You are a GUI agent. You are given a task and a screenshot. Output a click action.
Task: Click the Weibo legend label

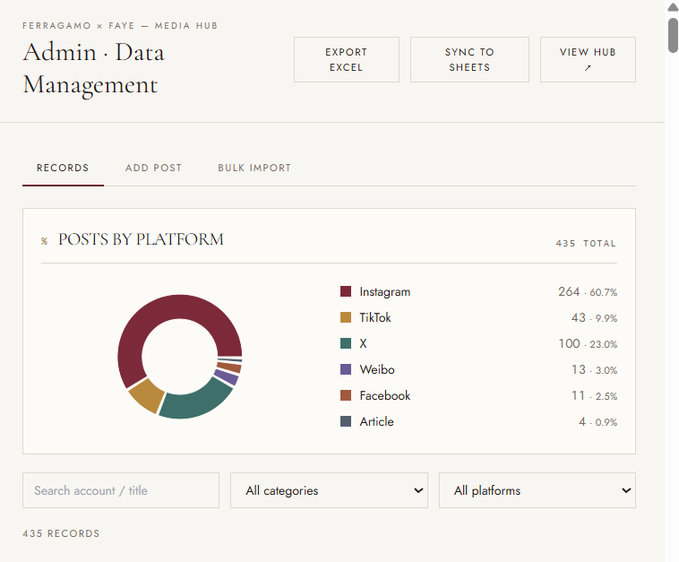coord(377,370)
